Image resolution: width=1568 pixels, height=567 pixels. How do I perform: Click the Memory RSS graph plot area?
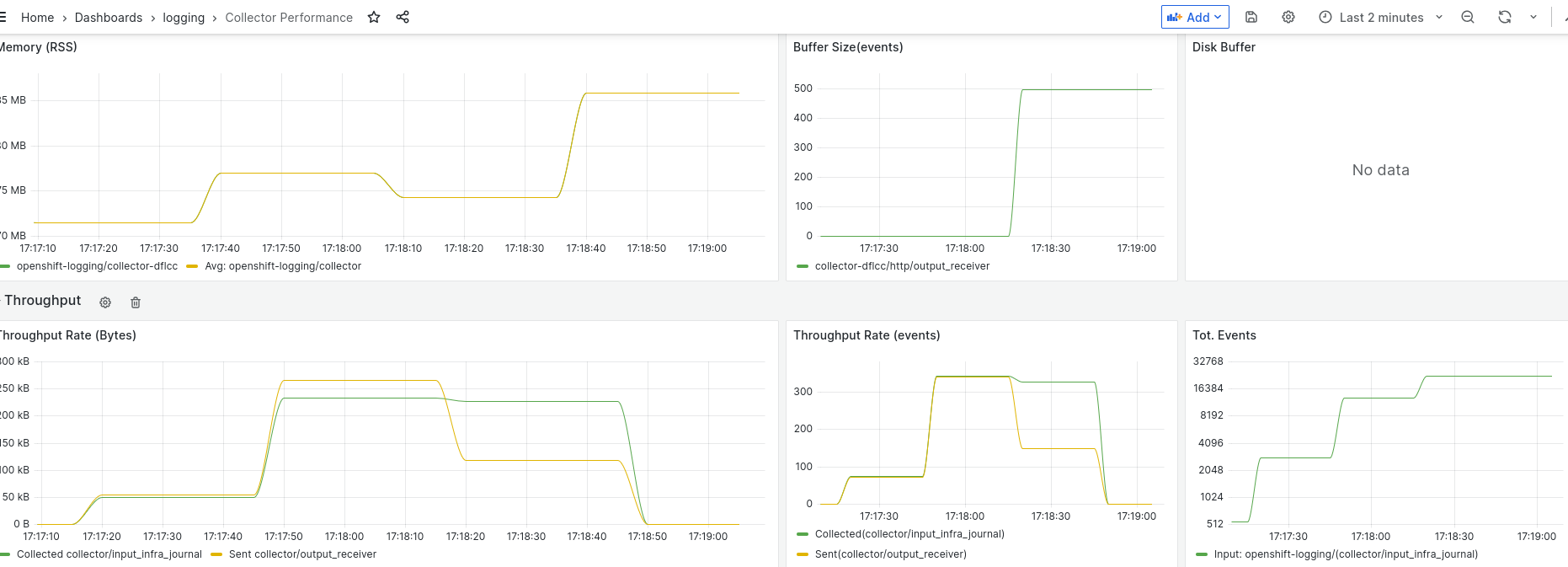[x=400, y=155]
